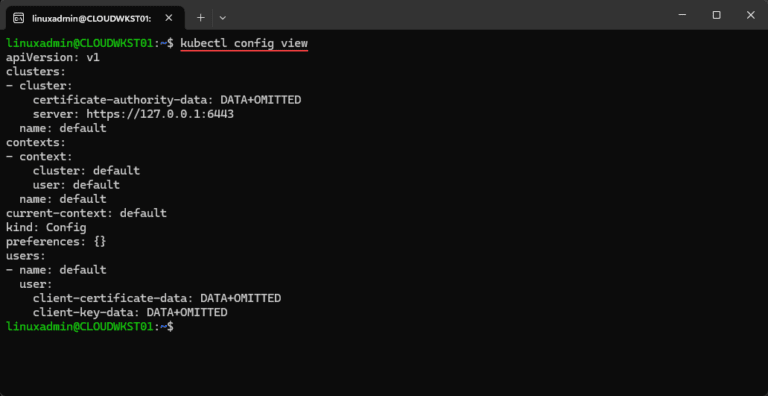Close the linuxadmin@CLOUDWKST01 tab
Image resolution: width=768 pixels, height=396 pixels.
pos(168,18)
